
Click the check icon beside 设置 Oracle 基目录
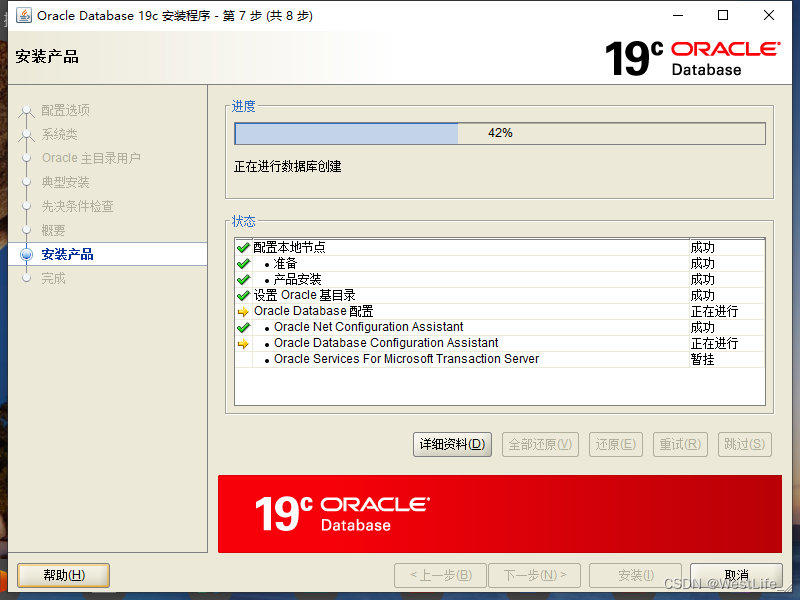pyautogui.click(x=242, y=295)
